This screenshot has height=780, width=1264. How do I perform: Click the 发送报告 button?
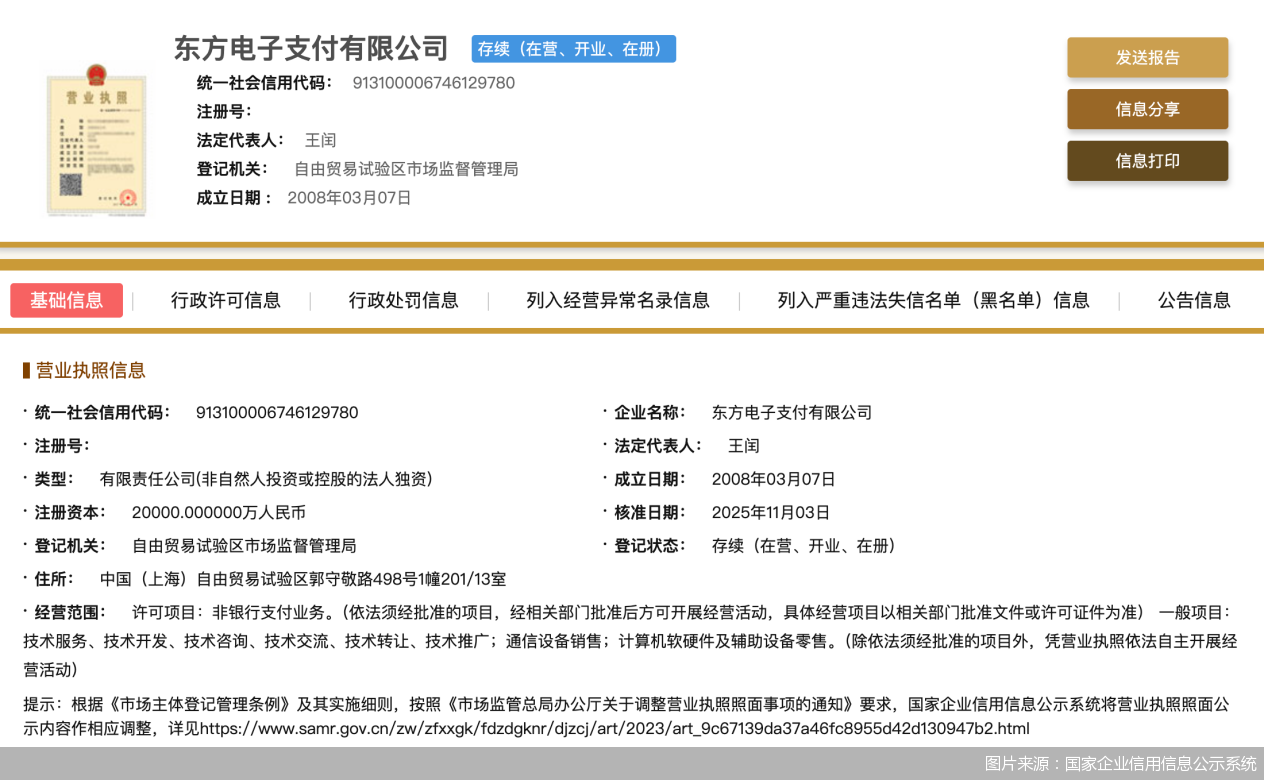point(1147,57)
